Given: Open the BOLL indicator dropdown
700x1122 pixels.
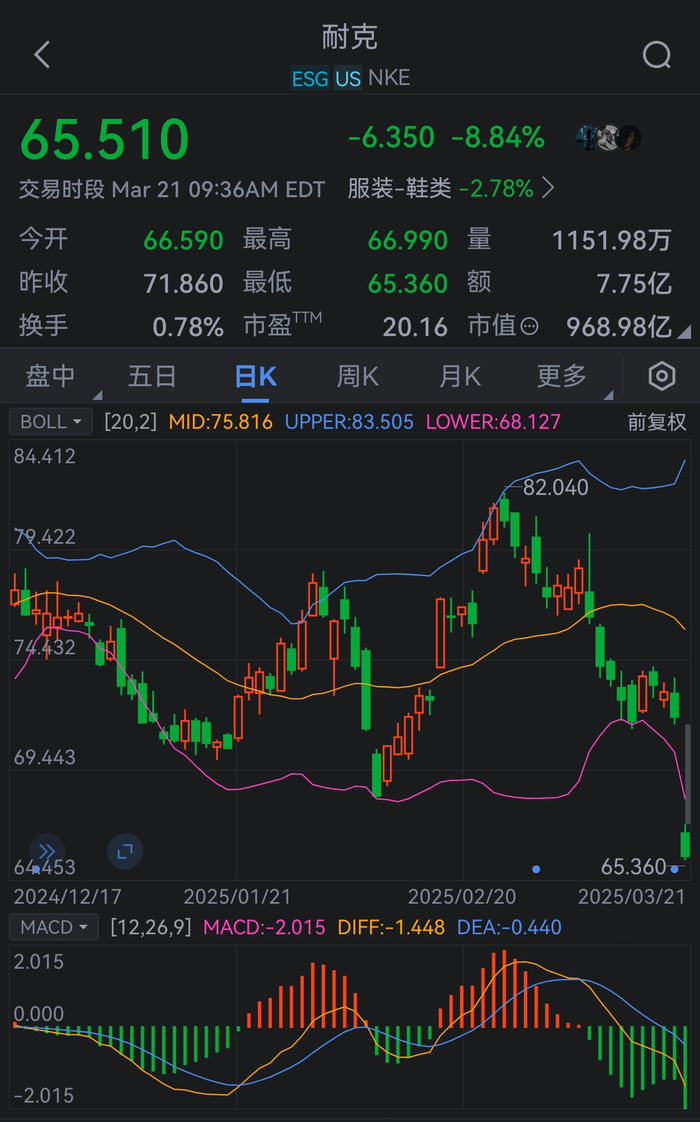Looking at the screenshot, I should 51,421.
